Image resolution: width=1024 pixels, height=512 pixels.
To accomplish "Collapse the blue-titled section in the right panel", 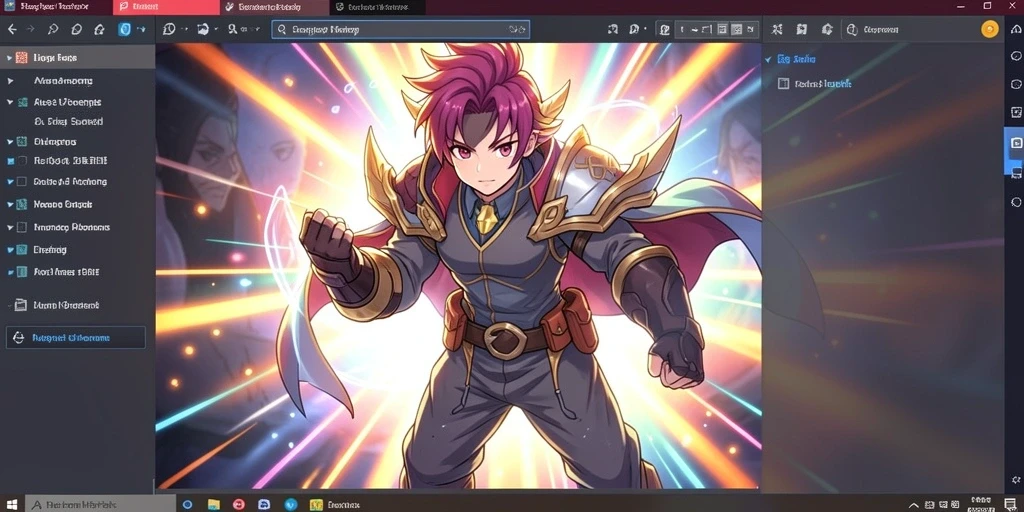I will (768, 59).
